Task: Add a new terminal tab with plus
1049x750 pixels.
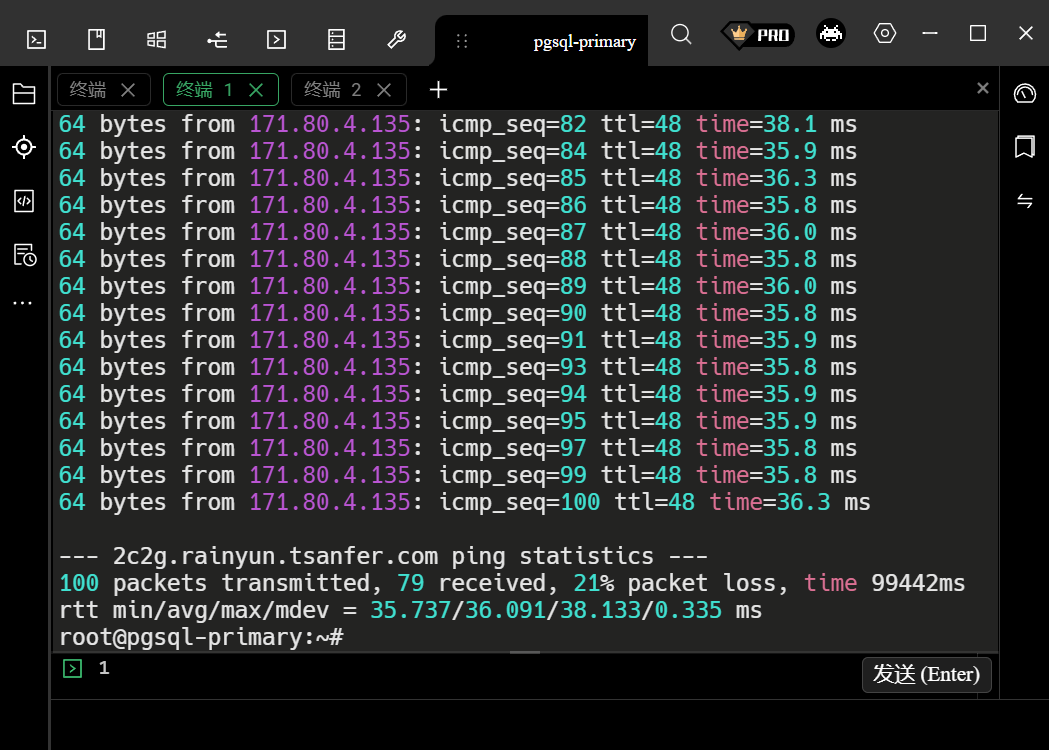Action: tap(438, 90)
